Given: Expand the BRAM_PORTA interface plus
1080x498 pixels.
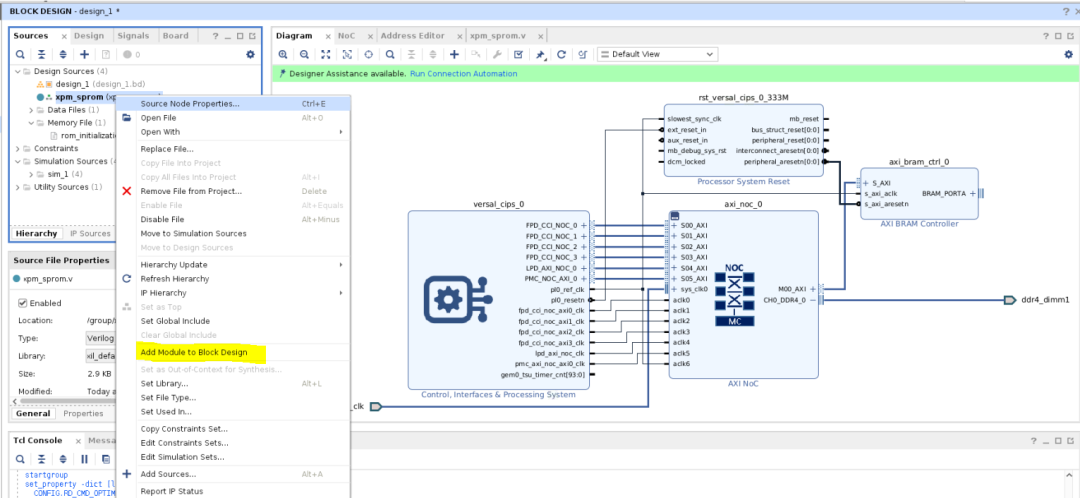Looking at the screenshot, I should point(973,194).
